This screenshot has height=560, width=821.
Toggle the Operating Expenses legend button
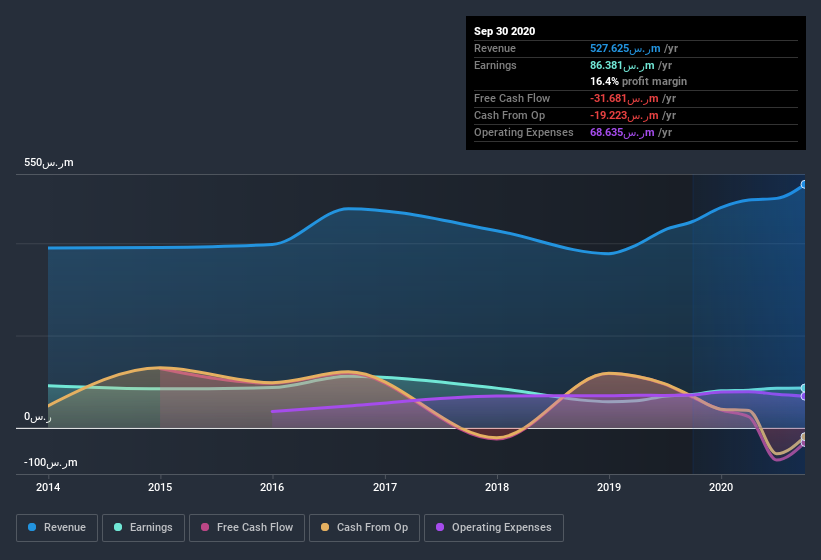pyautogui.click(x=494, y=528)
